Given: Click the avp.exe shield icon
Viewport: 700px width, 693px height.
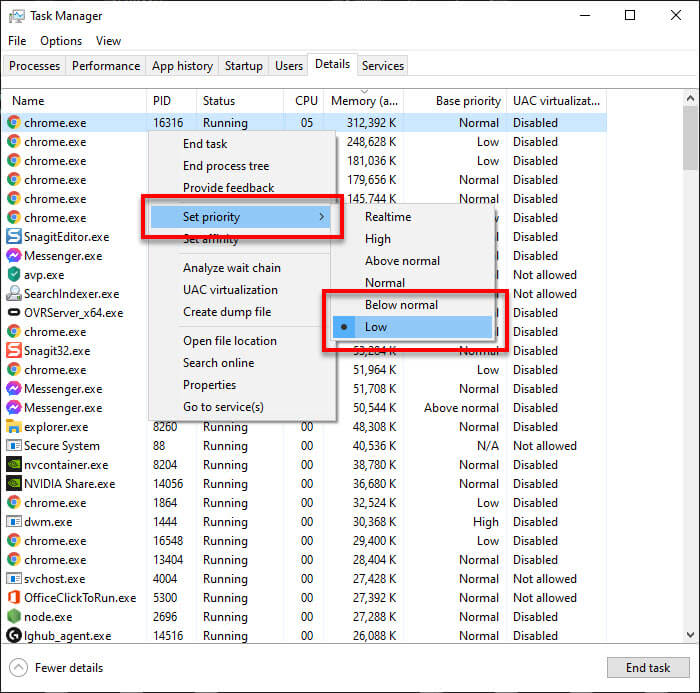Looking at the screenshot, I should pos(14,274).
